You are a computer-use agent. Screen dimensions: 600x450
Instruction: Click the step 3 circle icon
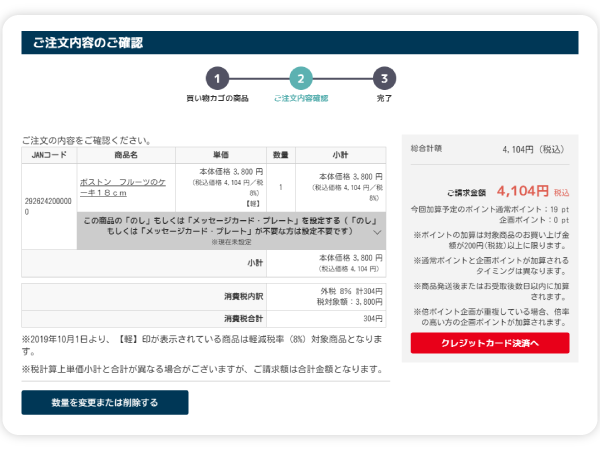pyautogui.click(x=384, y=78)
